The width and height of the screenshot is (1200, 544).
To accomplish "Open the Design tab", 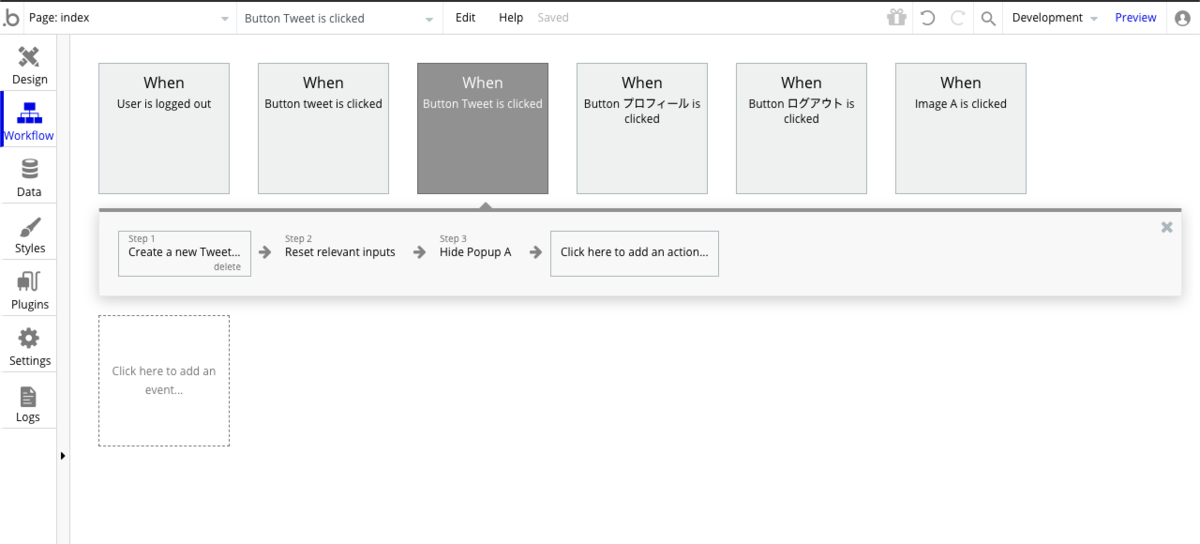I will pyautogui.click(x=29, y=66).
